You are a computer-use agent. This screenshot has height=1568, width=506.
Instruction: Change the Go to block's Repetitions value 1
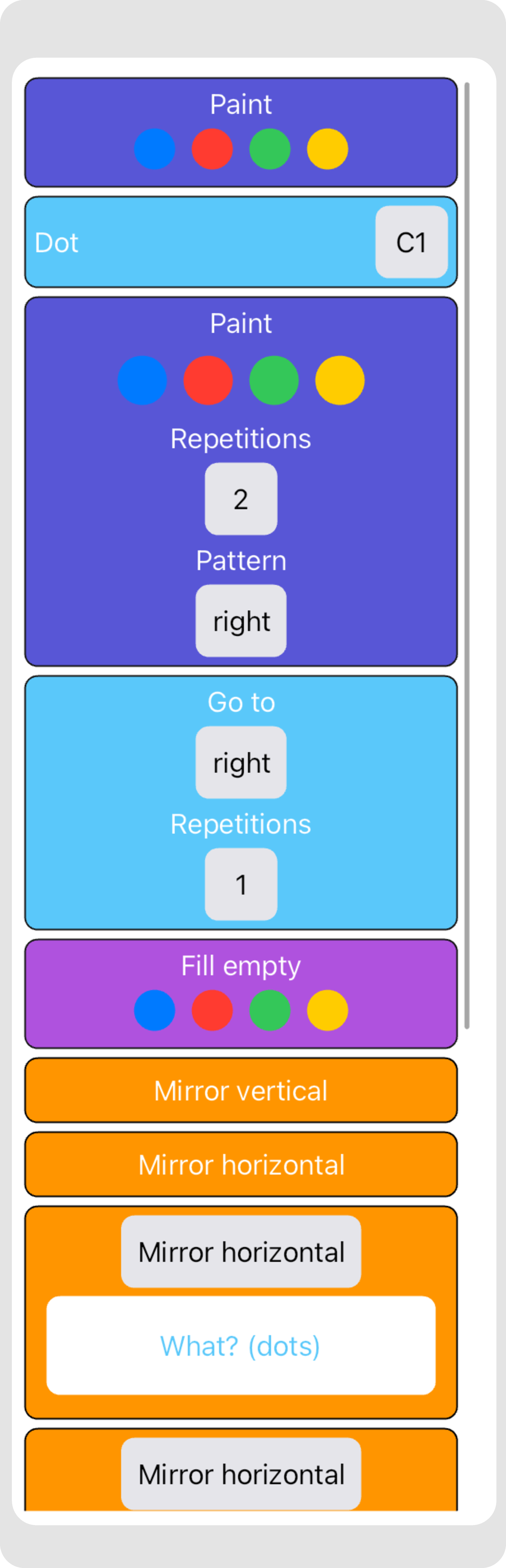241,884
